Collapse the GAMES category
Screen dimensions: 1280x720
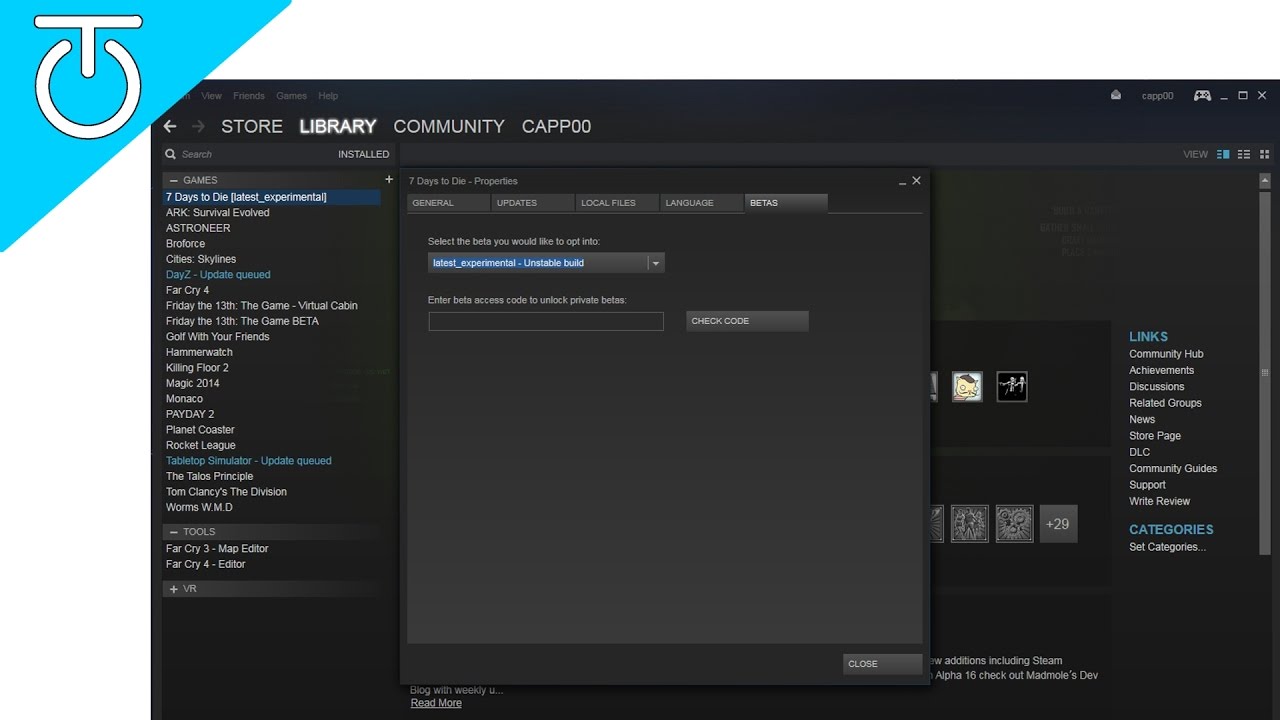coord(174,180)
